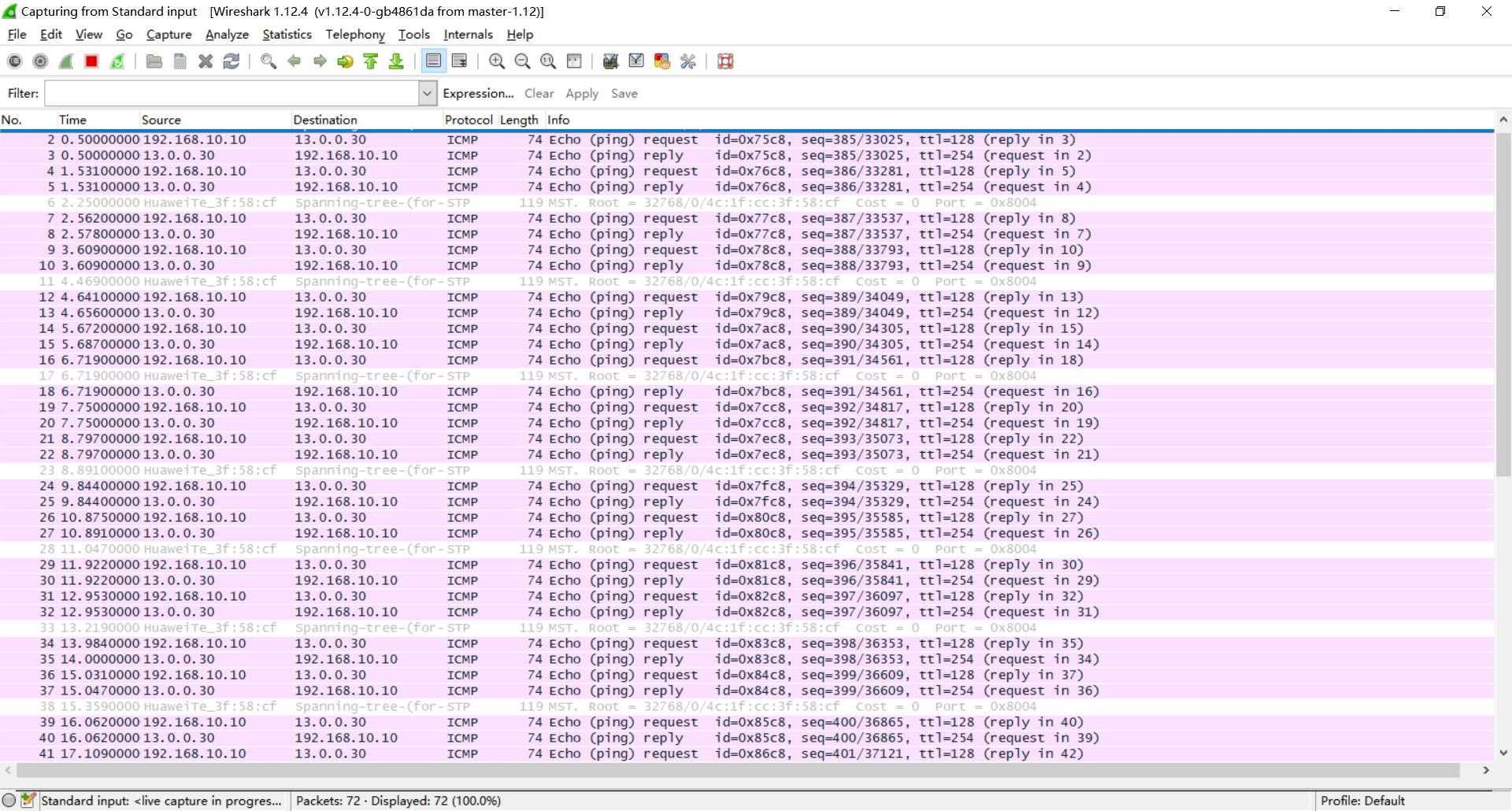Open the Help menu

[520, 35]
